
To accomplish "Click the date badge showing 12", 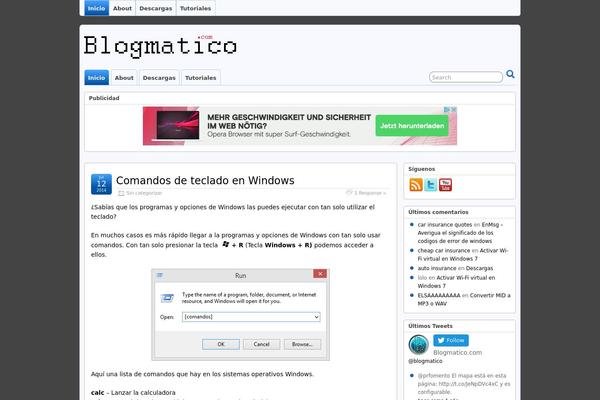I will pos(101,184).
